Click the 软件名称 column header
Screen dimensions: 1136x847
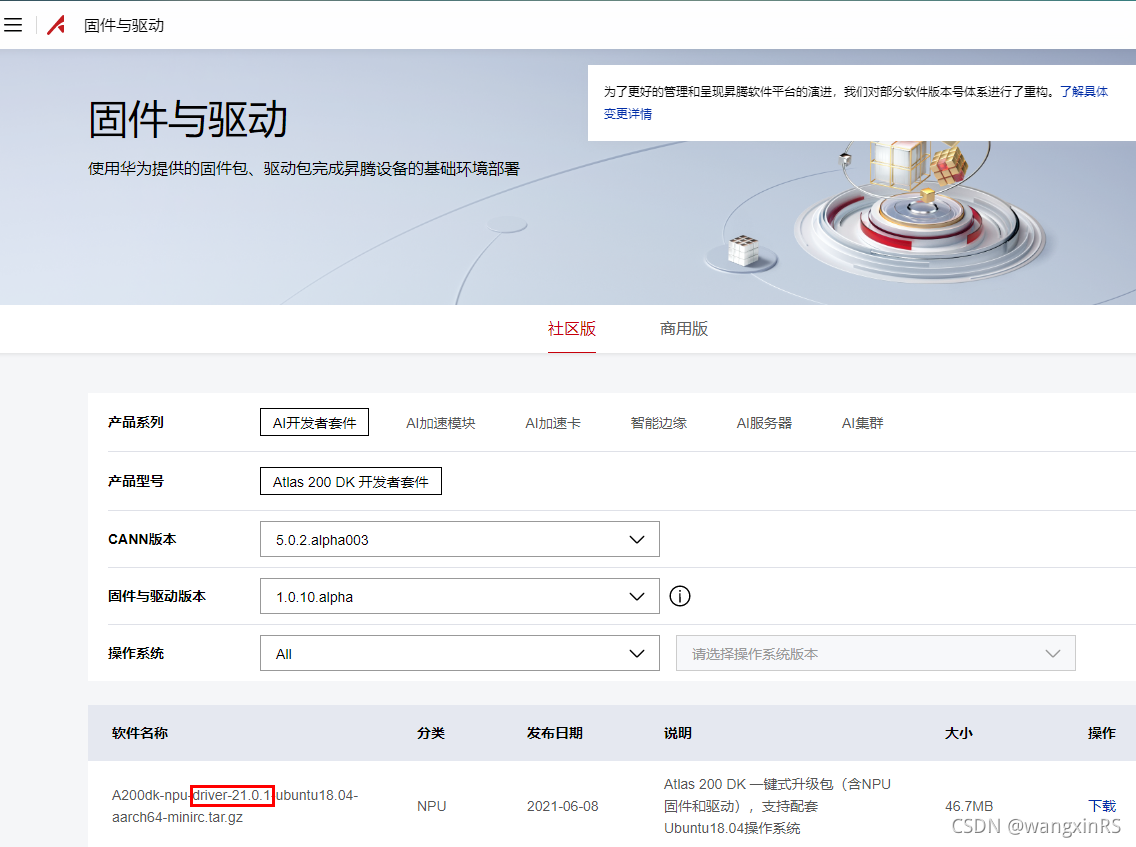140,733
